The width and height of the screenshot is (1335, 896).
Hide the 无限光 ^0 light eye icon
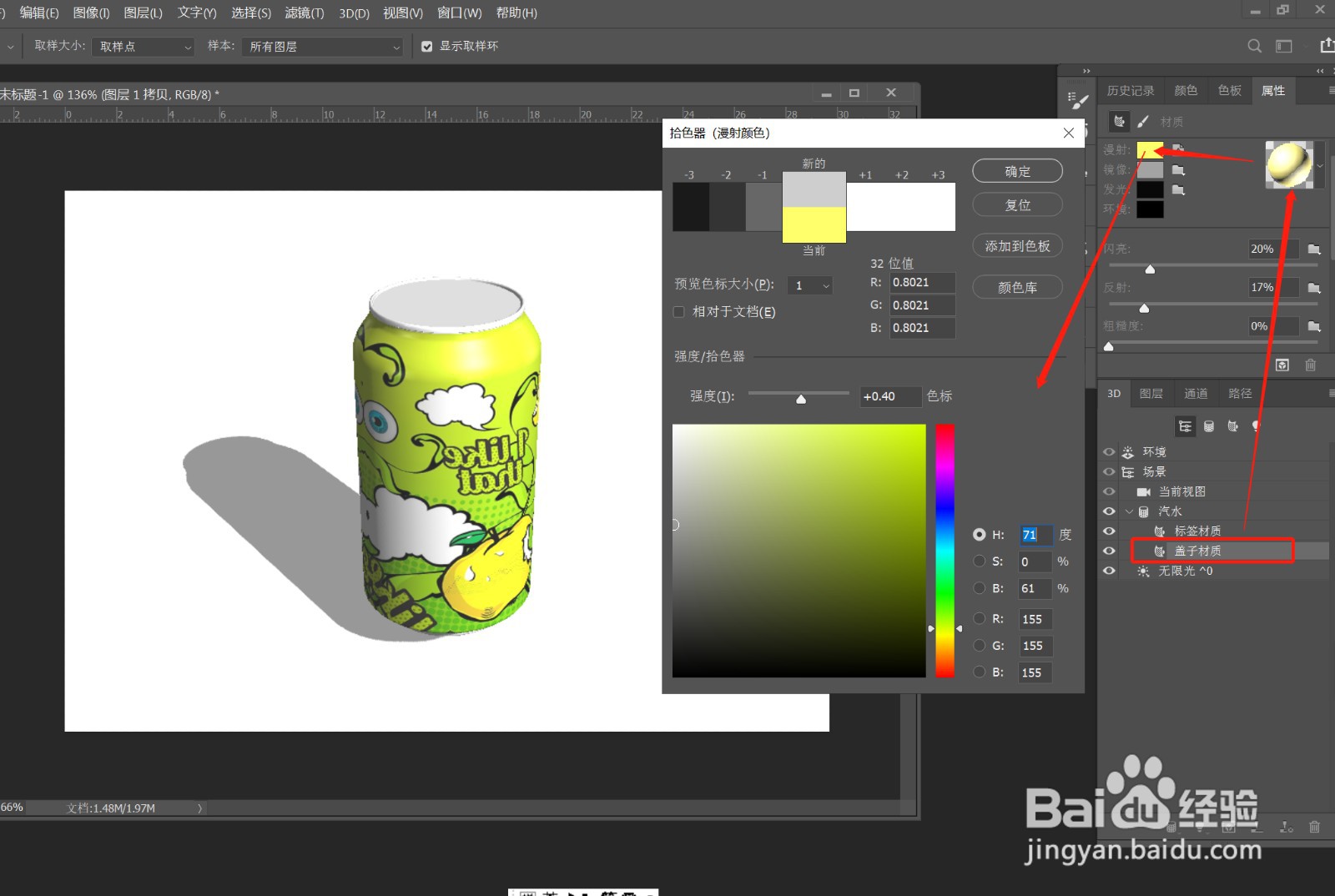tap(1109, 571)
